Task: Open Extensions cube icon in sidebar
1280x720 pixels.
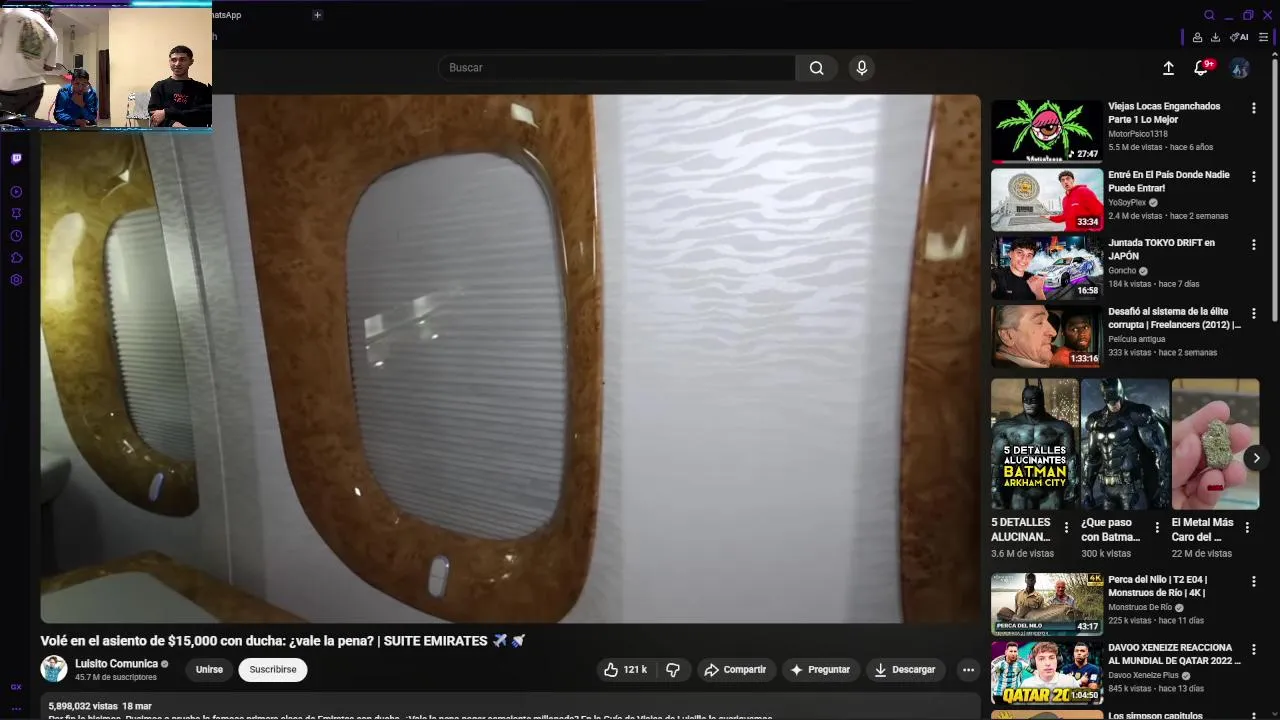Action: click(16, 258)
